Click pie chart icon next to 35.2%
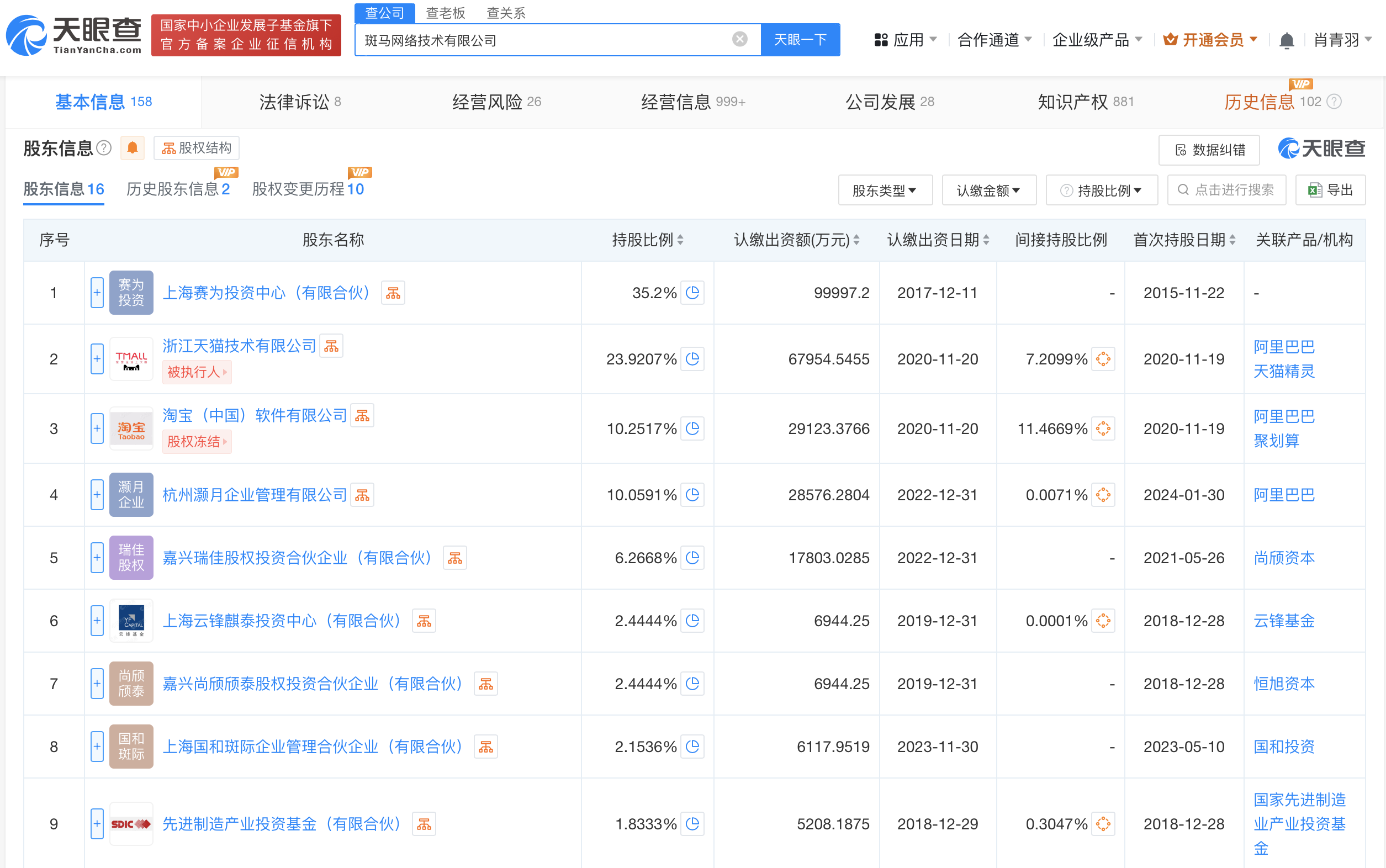 coord(692,293)
